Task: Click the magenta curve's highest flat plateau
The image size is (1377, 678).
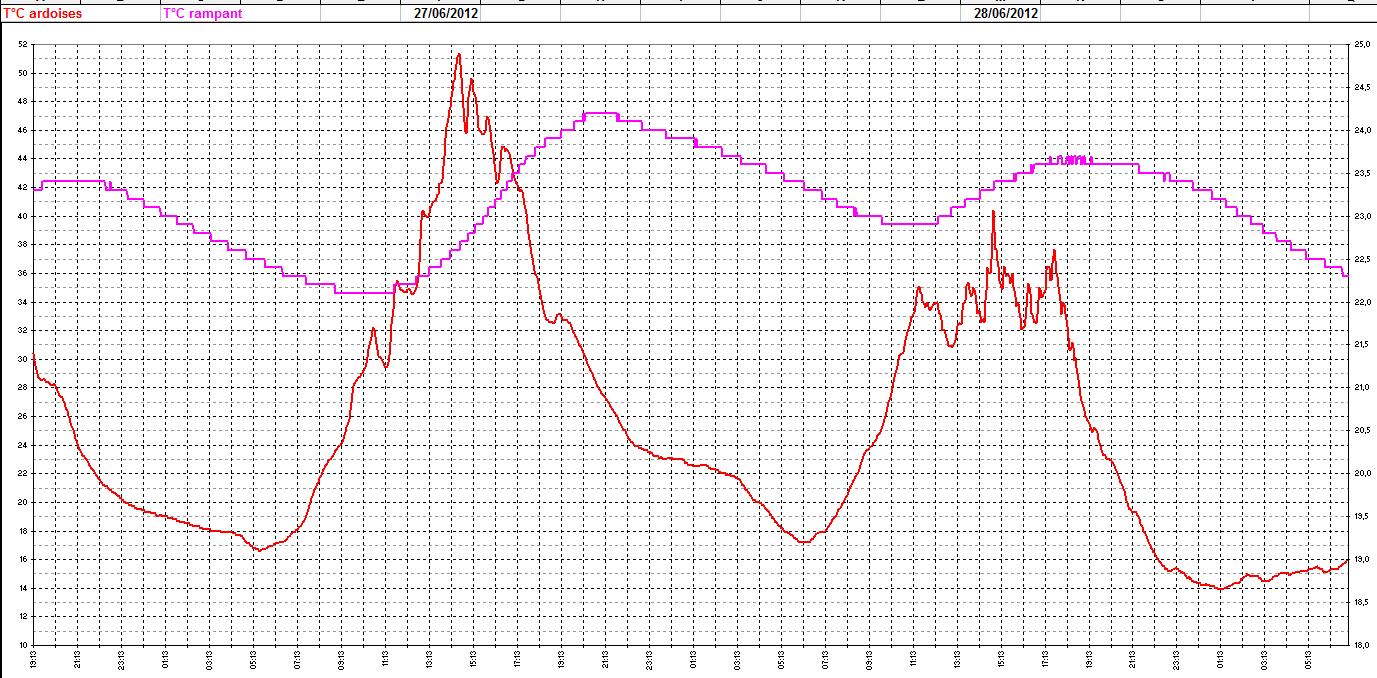Action: click(x=597, y=113)
